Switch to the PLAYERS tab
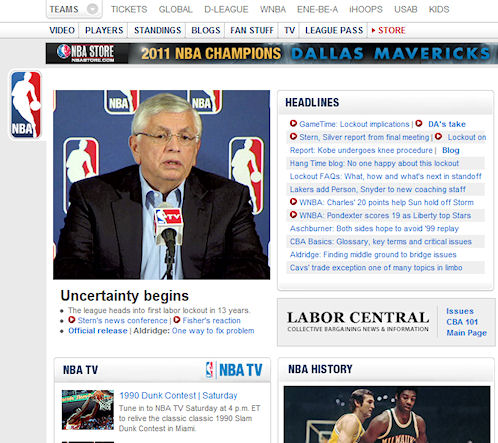 pos(104,30)
